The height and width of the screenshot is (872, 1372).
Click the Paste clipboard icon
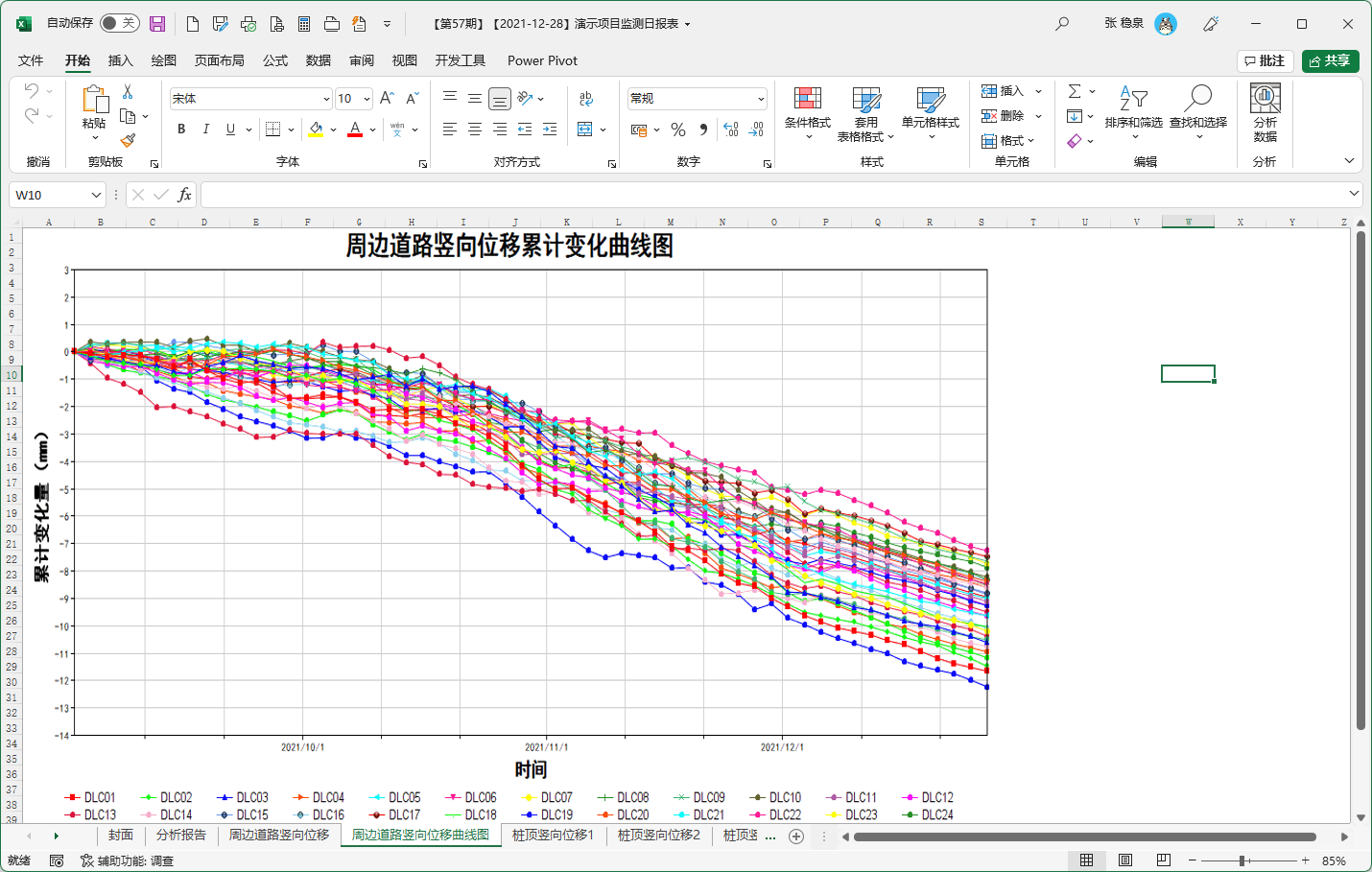point(94,99)
